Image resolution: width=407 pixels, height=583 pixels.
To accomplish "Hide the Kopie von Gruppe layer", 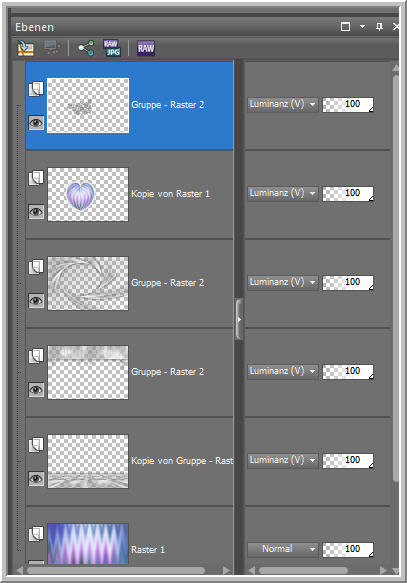I will click(x=36, y=479).
